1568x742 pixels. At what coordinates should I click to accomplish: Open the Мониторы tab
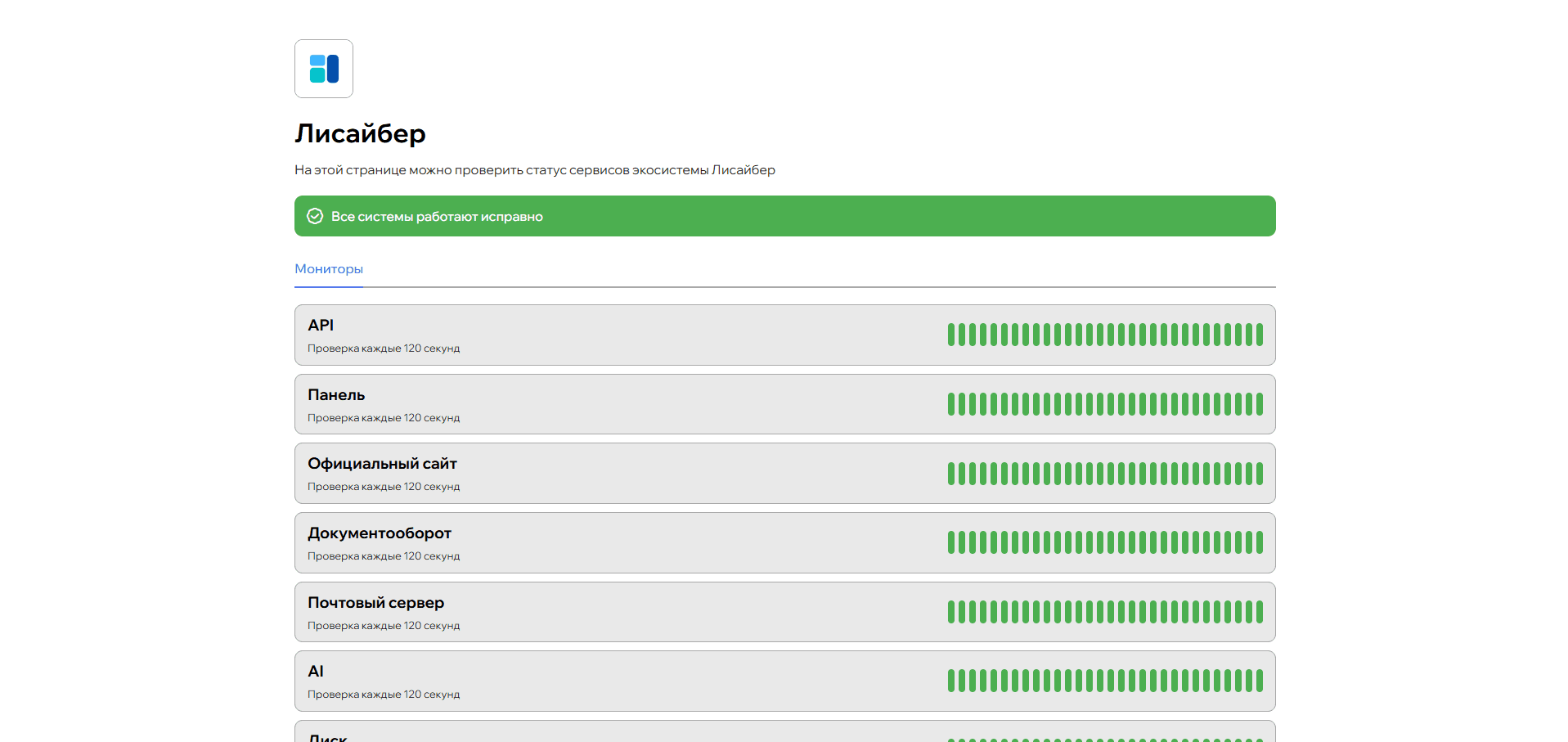tap(329, 269)
